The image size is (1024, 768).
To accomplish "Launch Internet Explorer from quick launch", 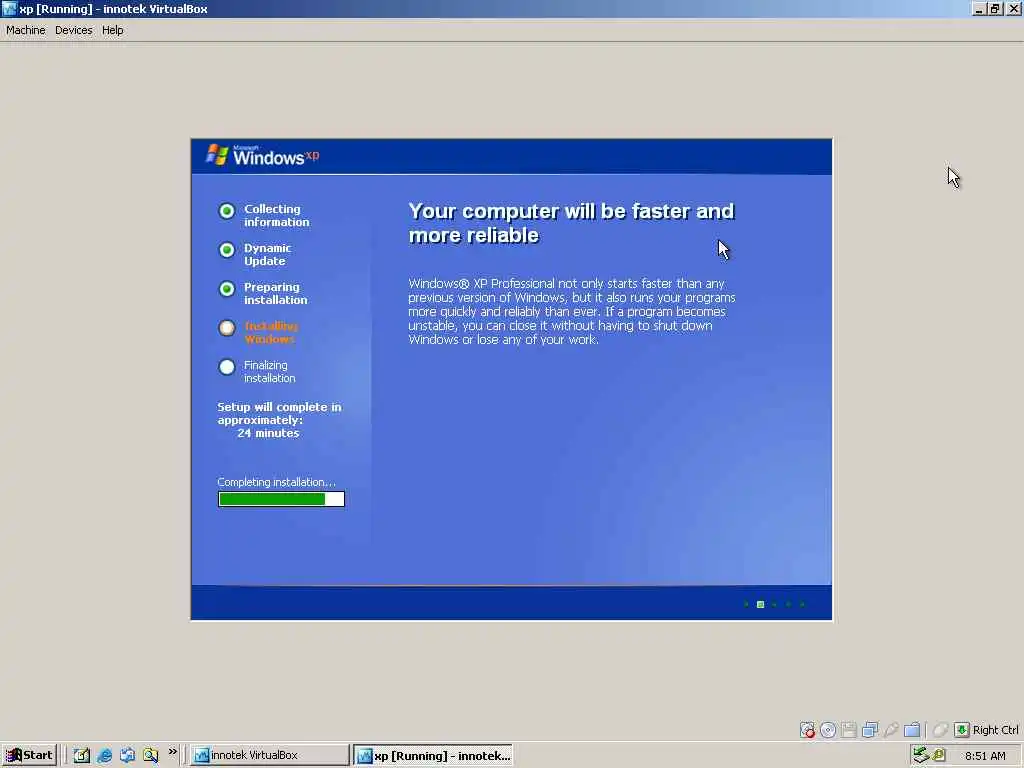I will 104,756.
